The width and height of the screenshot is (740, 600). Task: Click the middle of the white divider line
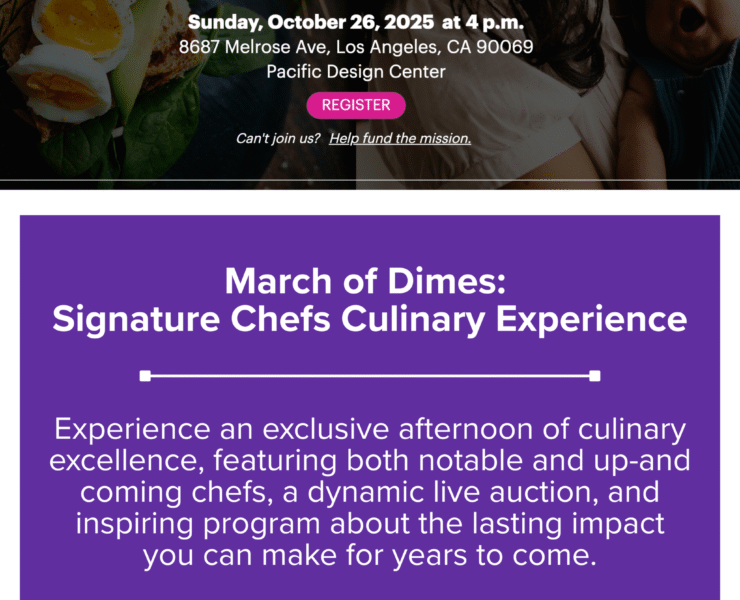[x=370, y=376]
